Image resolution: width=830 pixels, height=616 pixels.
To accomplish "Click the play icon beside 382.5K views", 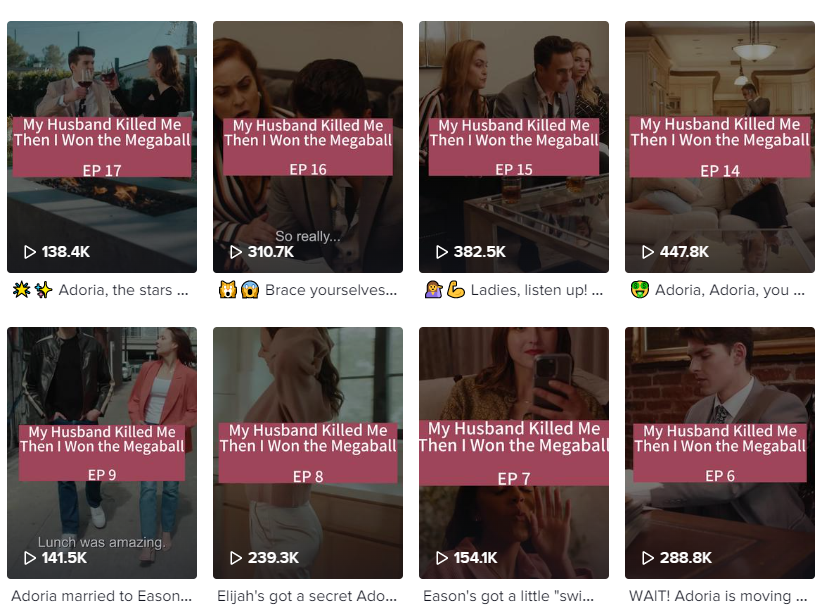I will (441, 252).
